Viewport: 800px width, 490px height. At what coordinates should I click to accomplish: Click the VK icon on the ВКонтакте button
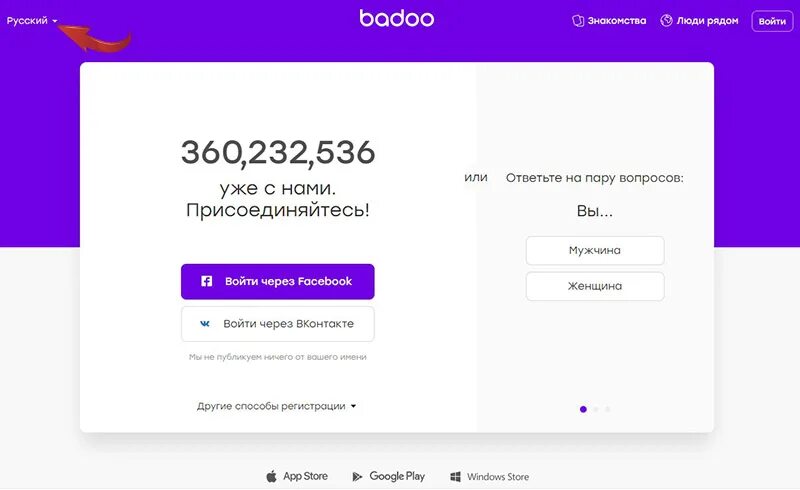pyautogui.click(x=205, y=324)
